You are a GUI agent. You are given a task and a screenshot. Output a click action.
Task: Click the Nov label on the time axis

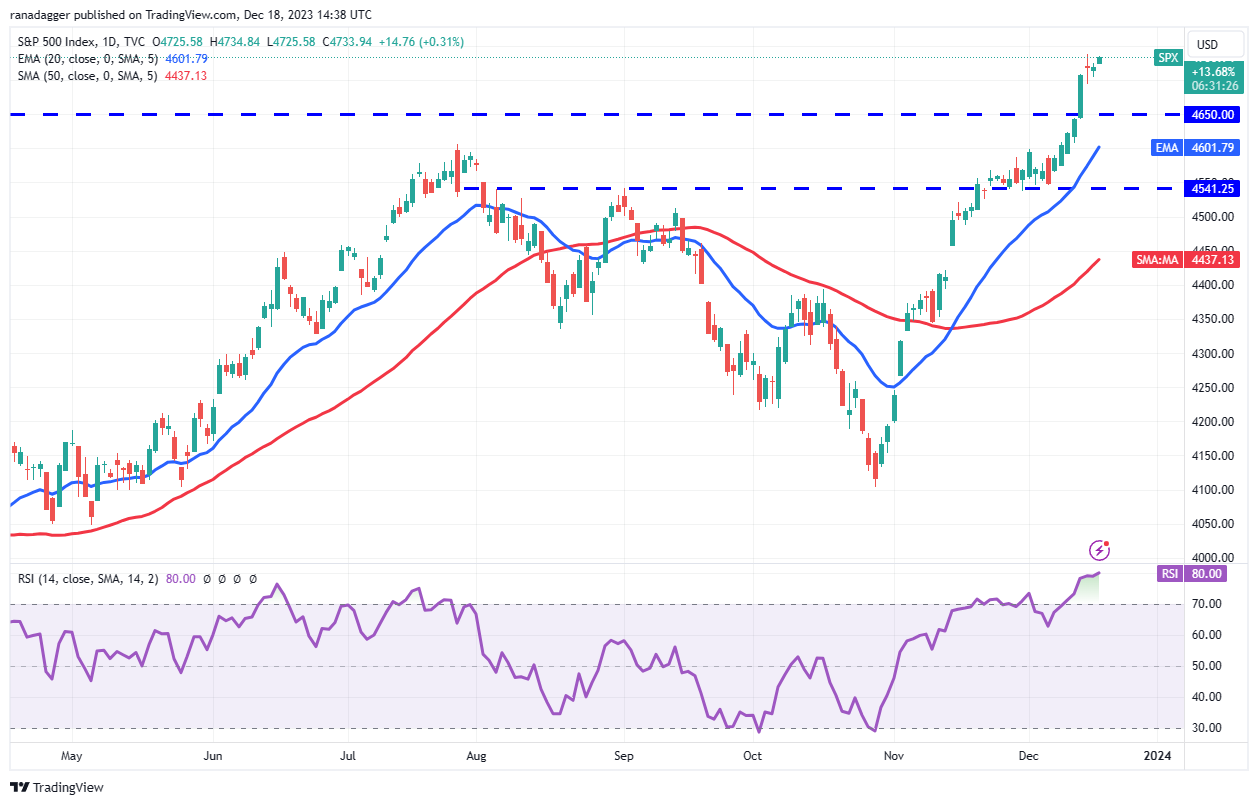point(890,756)
